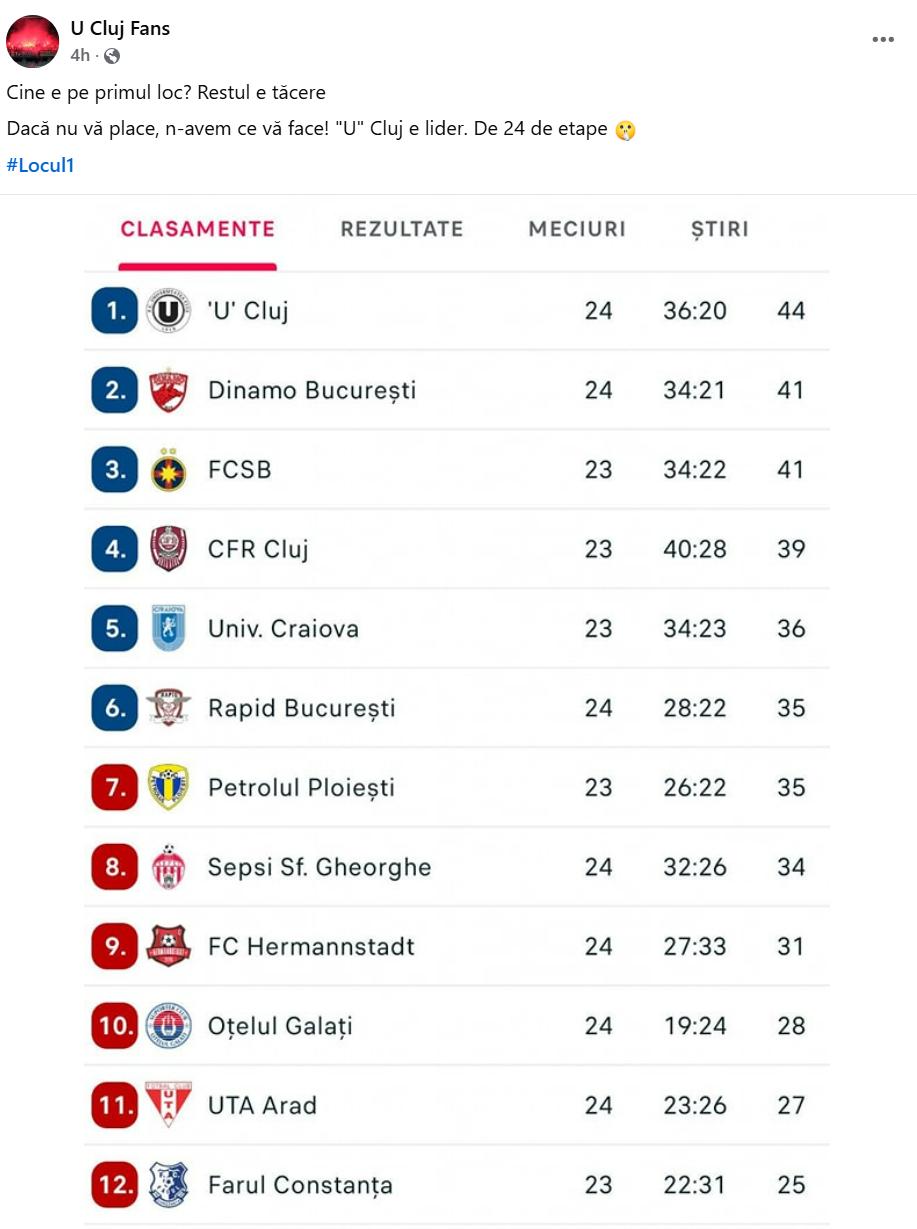Click the FC Hermannstadt logo
The height and width of the screenshot is (1229, 917).
(x=168, y=946)
